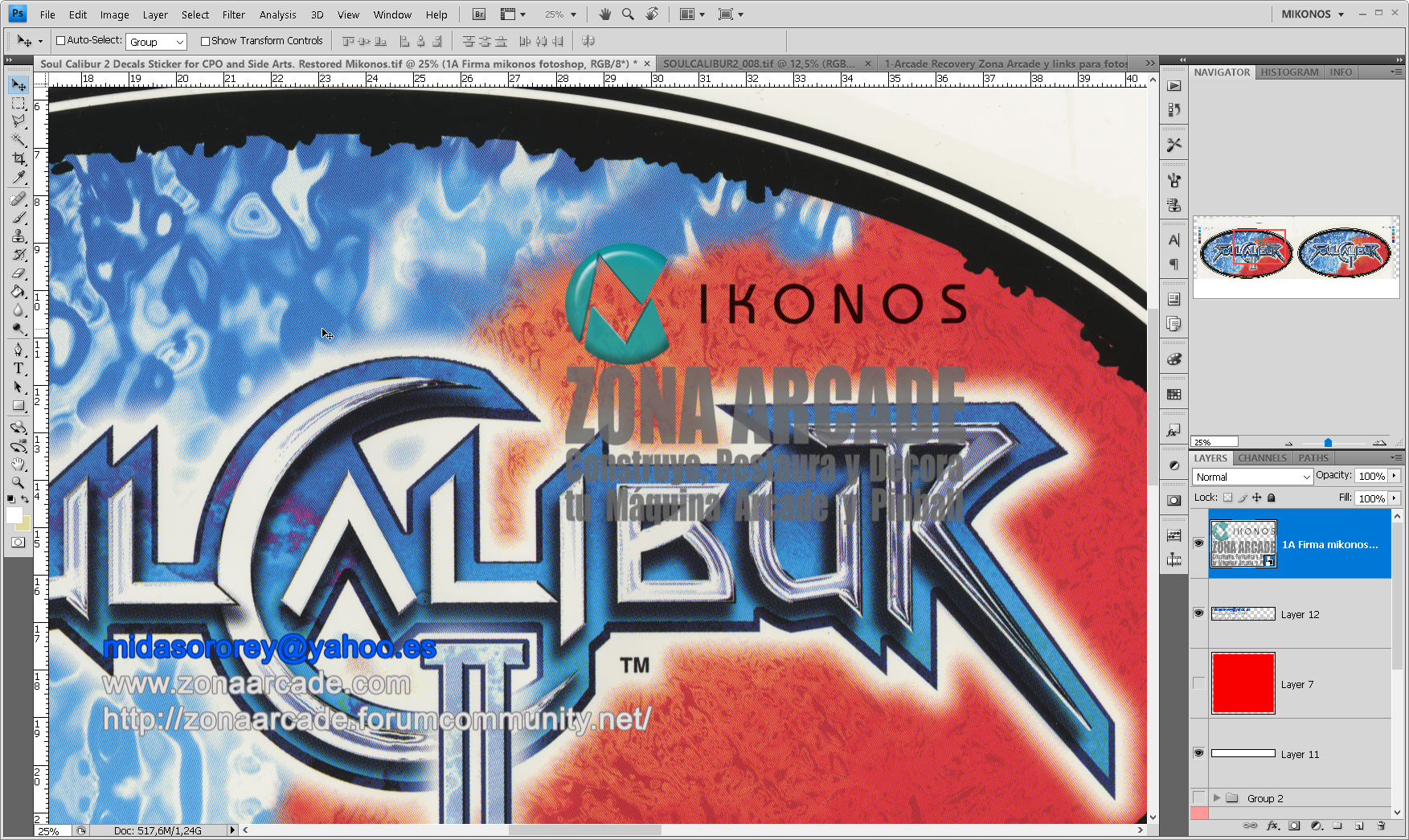Select the Hand tool
Viewport: 1409px width, 840px height.
18,464
